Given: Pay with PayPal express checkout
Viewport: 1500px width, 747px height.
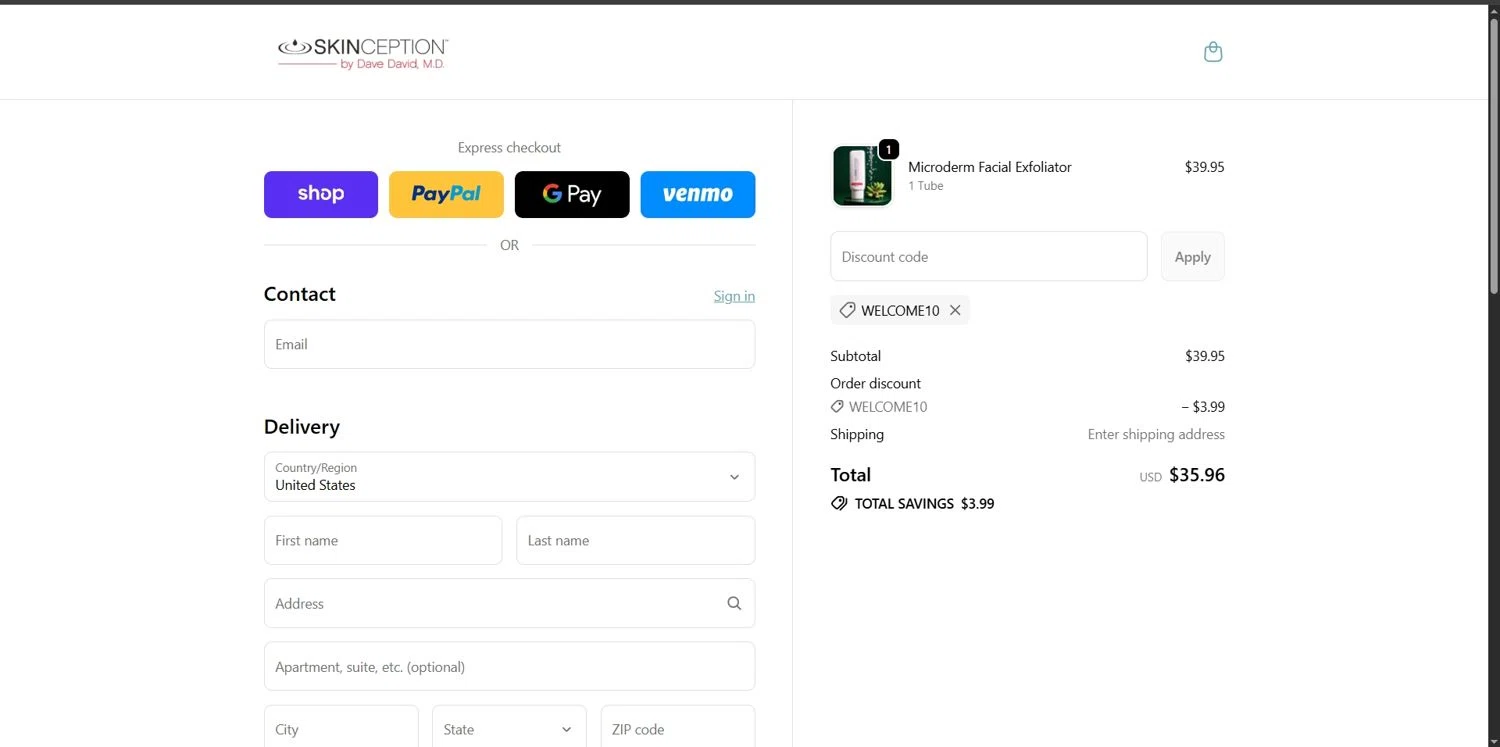Looking at the screenshot, I should [446, 194].
